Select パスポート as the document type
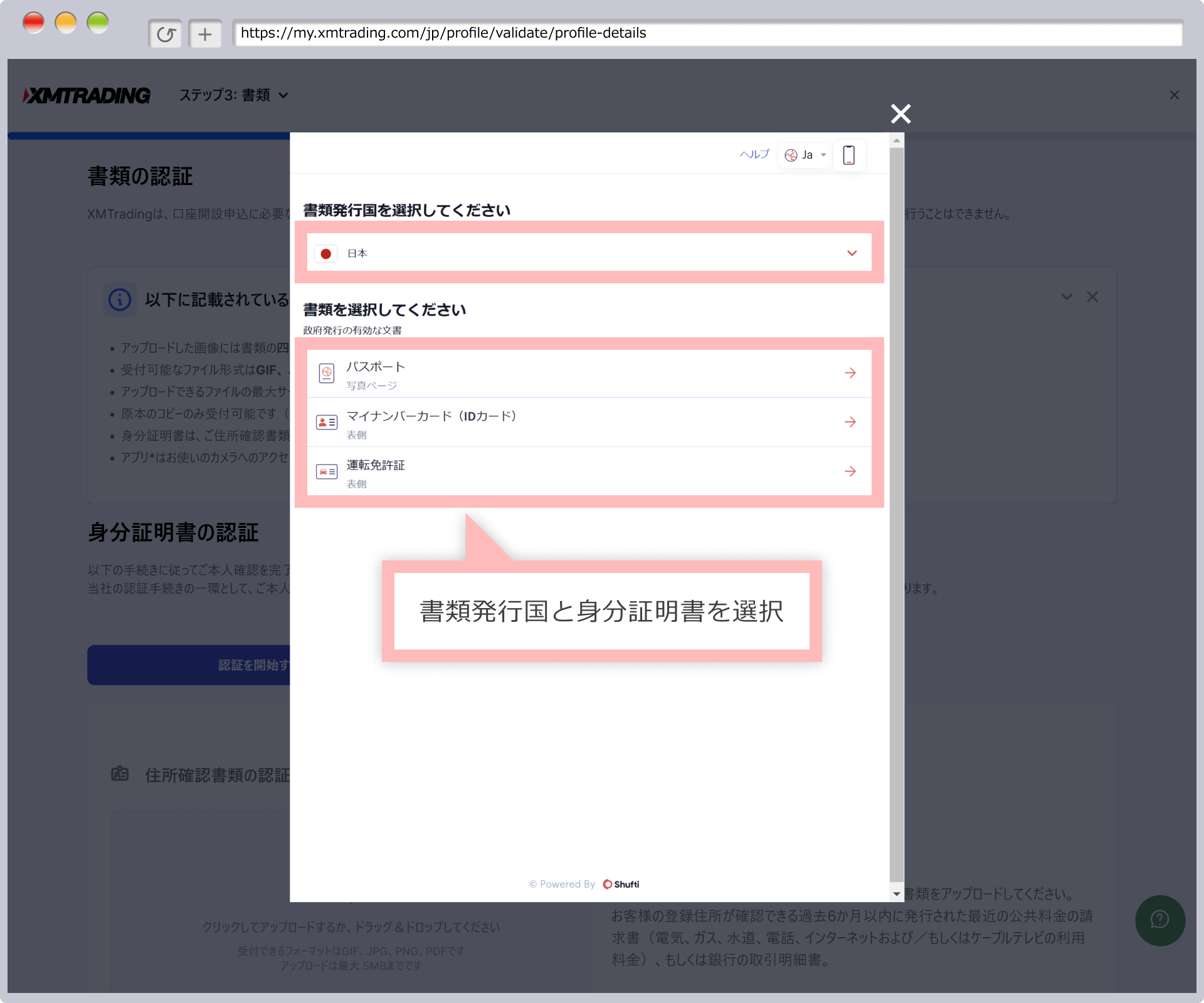The image size is (1204, 1003). tap(589, 374)
